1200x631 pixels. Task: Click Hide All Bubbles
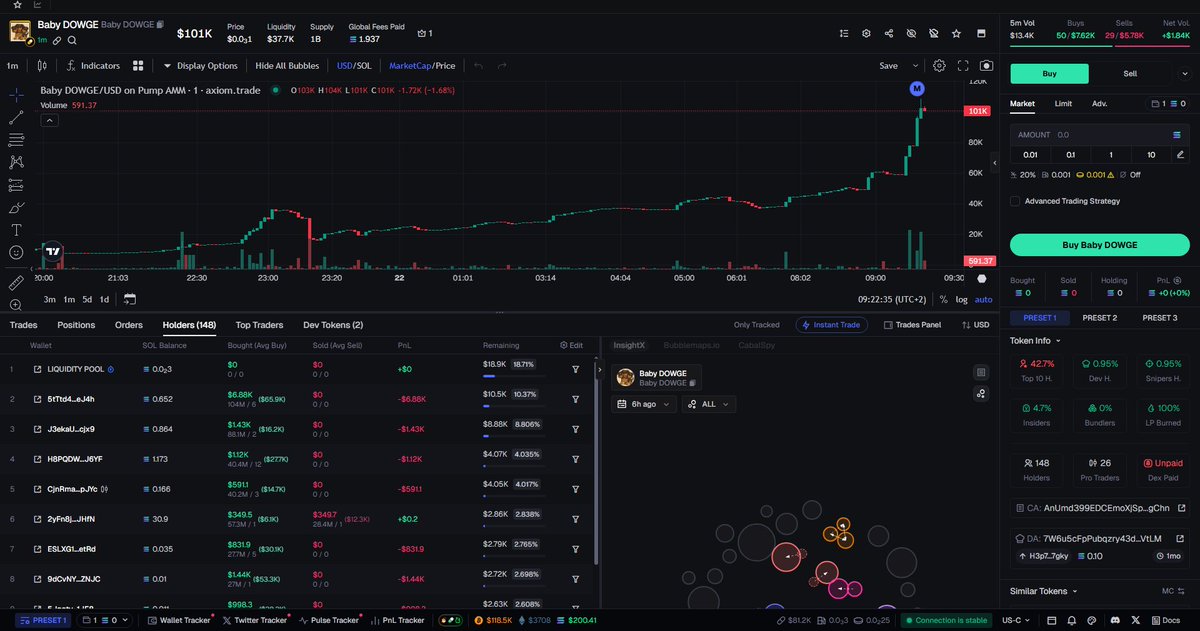point(287,66)
